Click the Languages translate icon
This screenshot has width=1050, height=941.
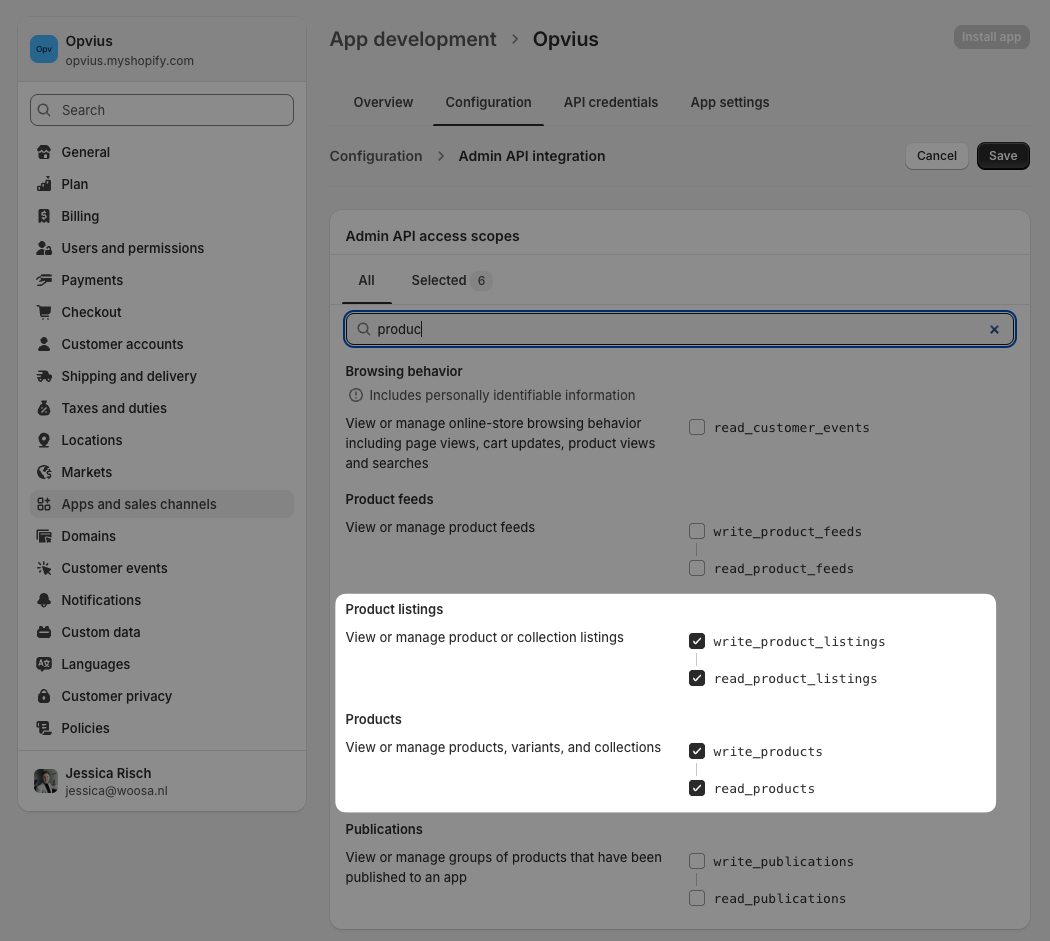point(44,664)
